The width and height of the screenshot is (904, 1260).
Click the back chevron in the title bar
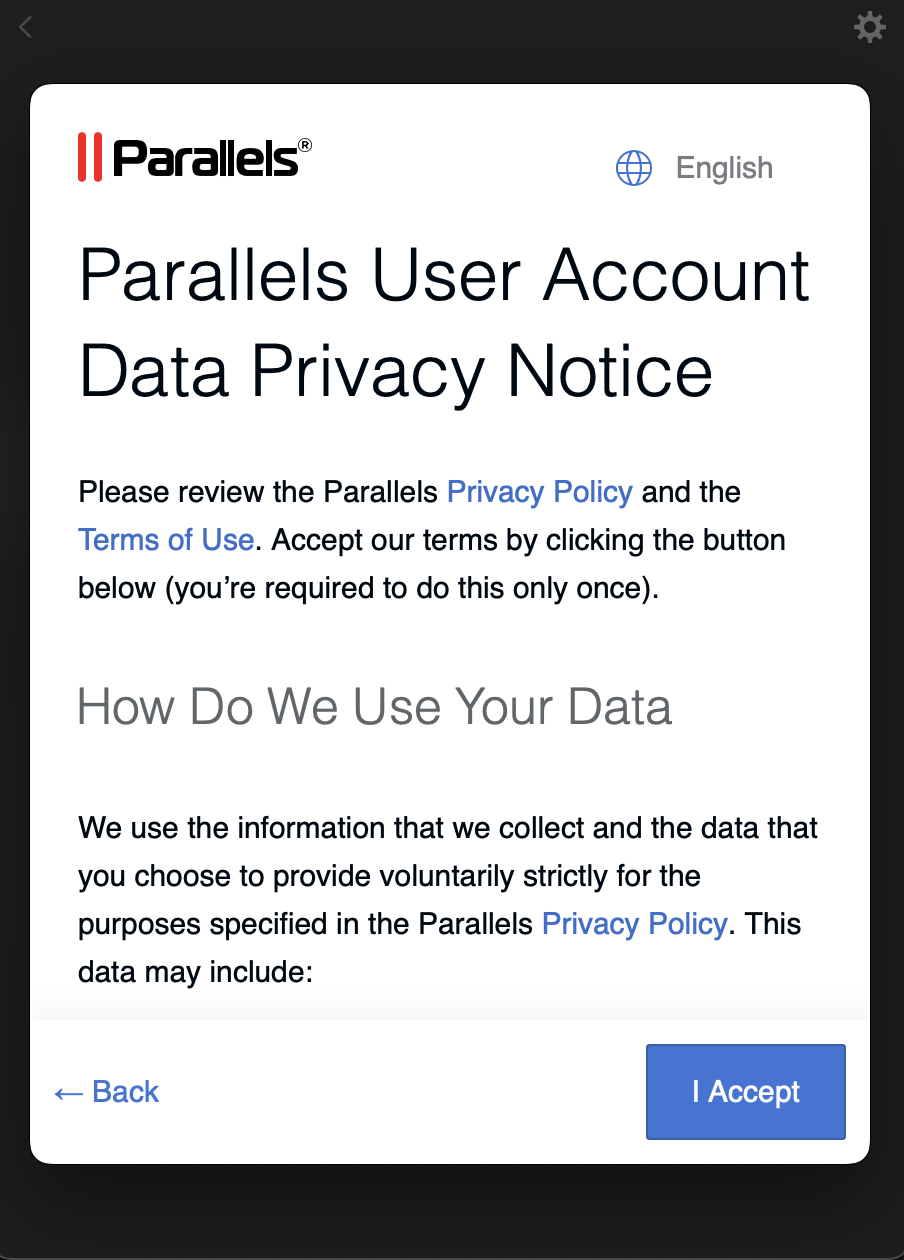(x=26, y=27)
